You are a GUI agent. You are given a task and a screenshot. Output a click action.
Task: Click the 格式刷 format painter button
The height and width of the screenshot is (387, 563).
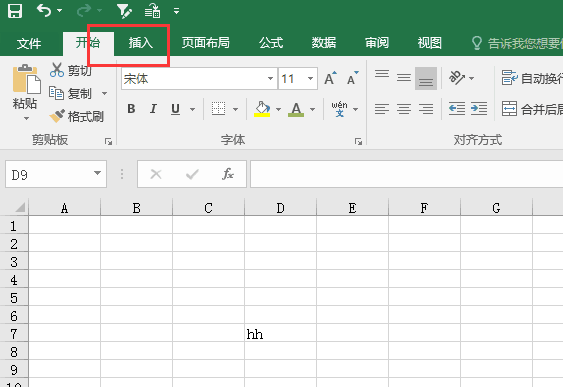[76, 116]
